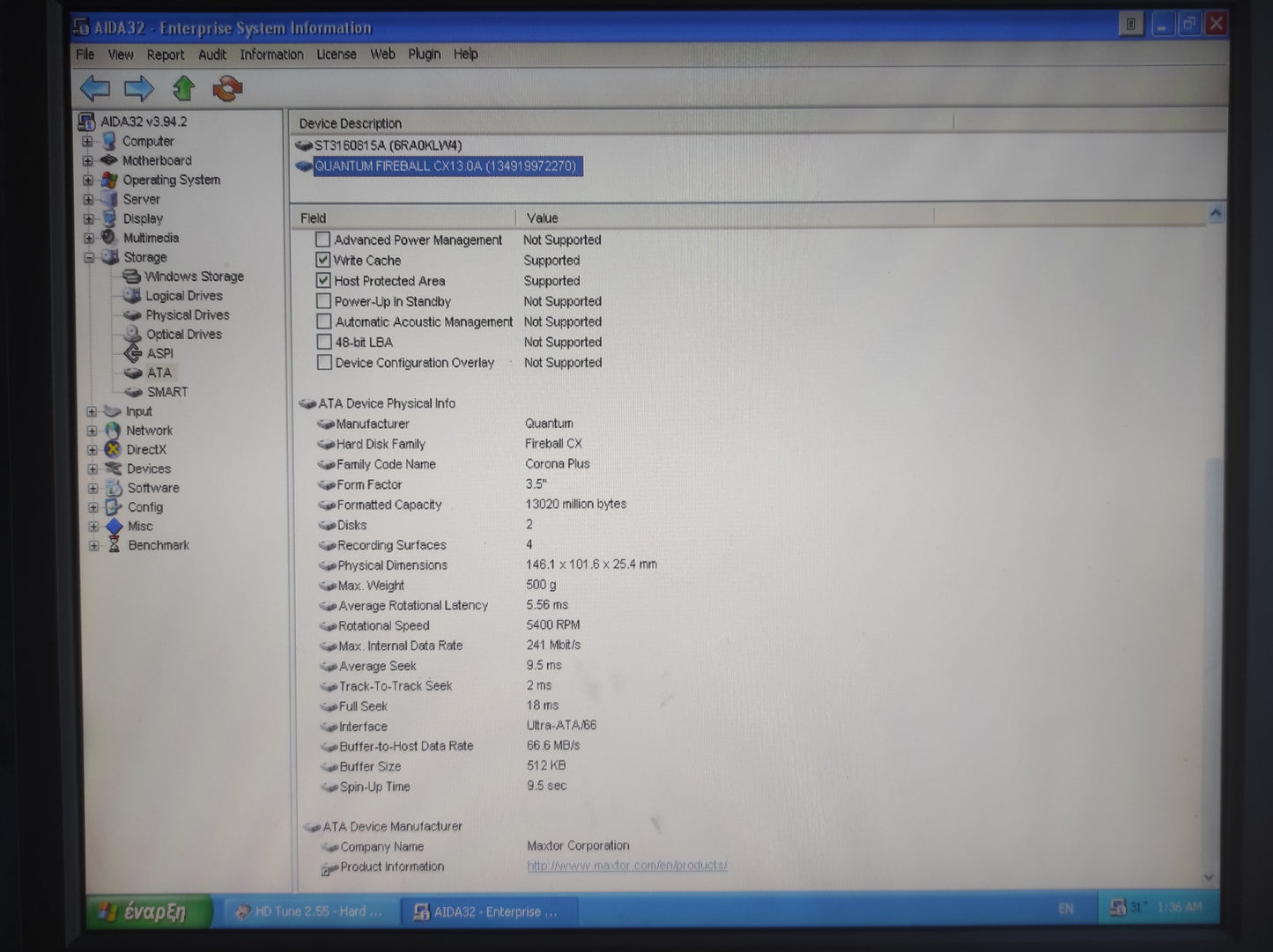Click the Forward arrow toolbar icon
The height and width of the screenshot is (952, 1273).
click(x=139, y=88)
